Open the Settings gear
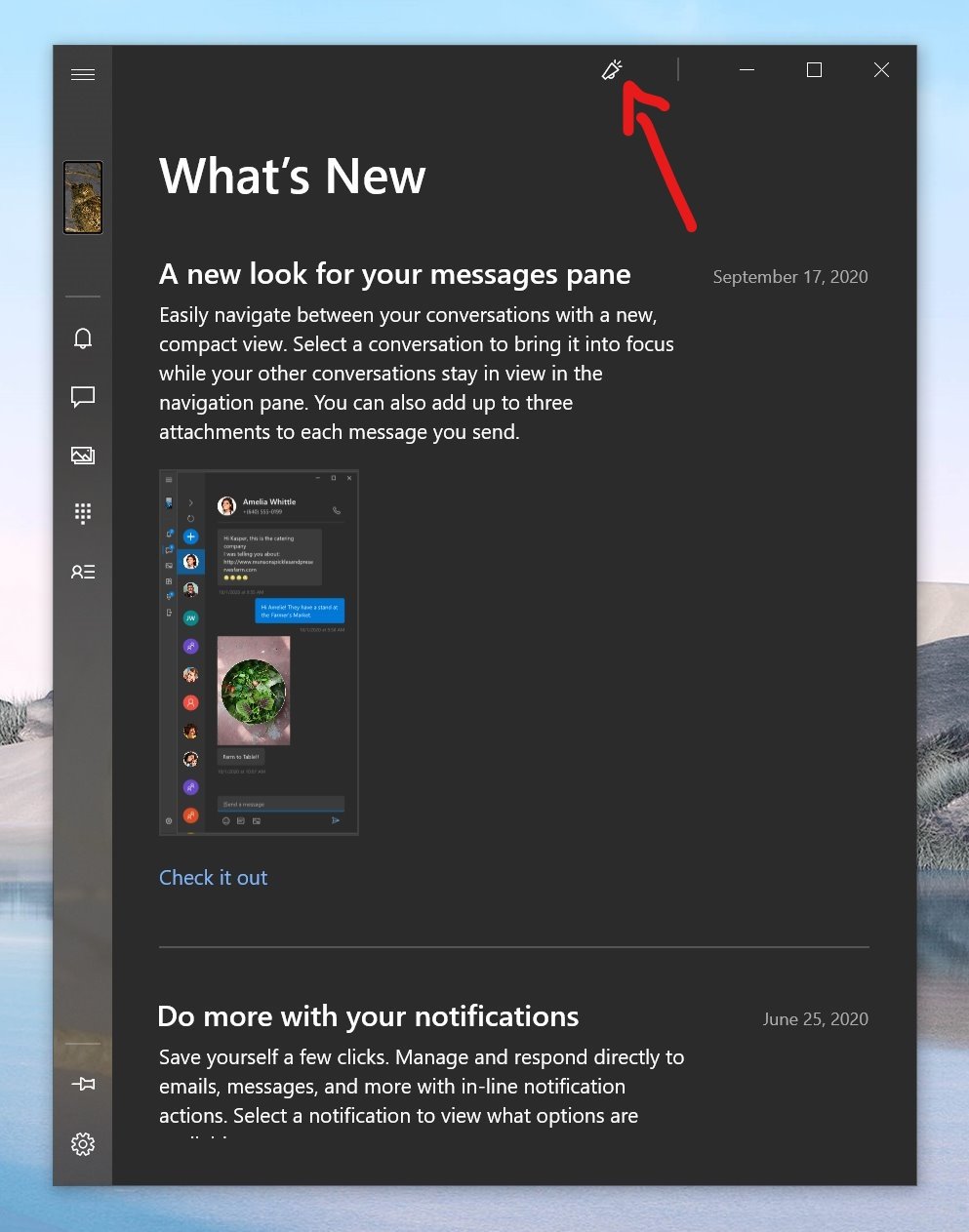 pyautogui.click(x=83, y=1143)
